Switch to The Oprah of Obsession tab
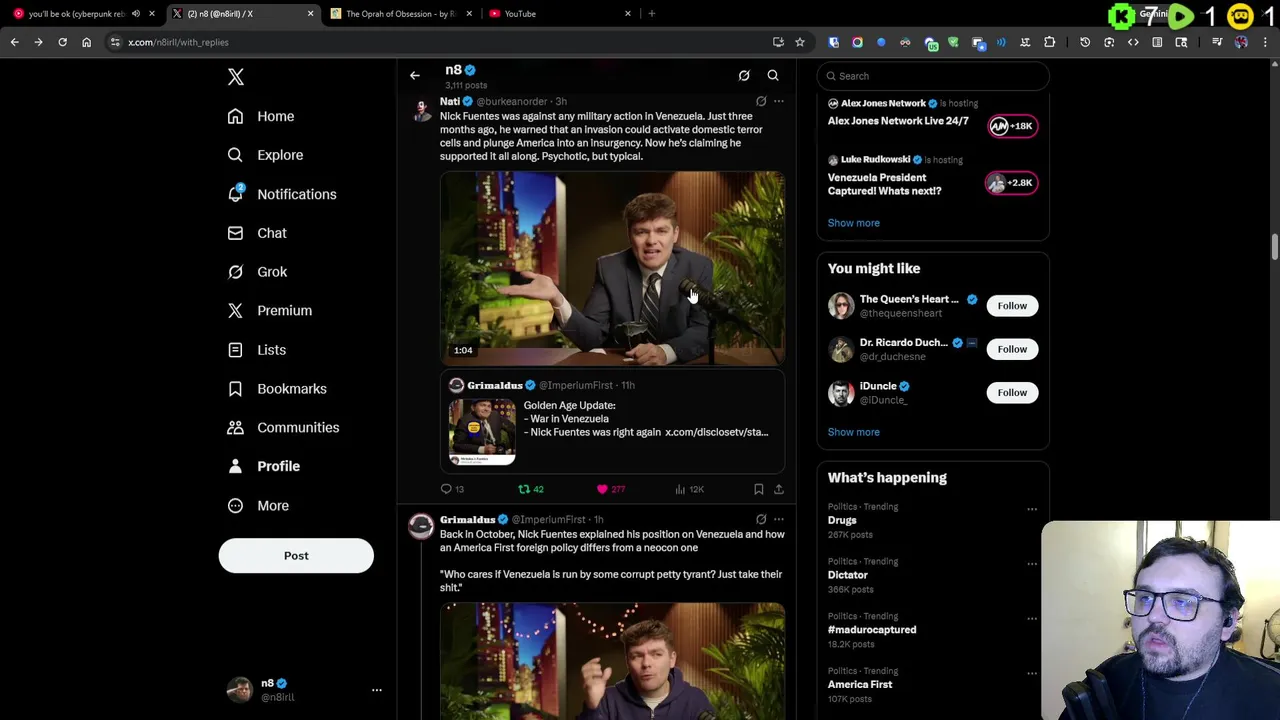This screenshot has height=720, width=1280. pos(400,14)
